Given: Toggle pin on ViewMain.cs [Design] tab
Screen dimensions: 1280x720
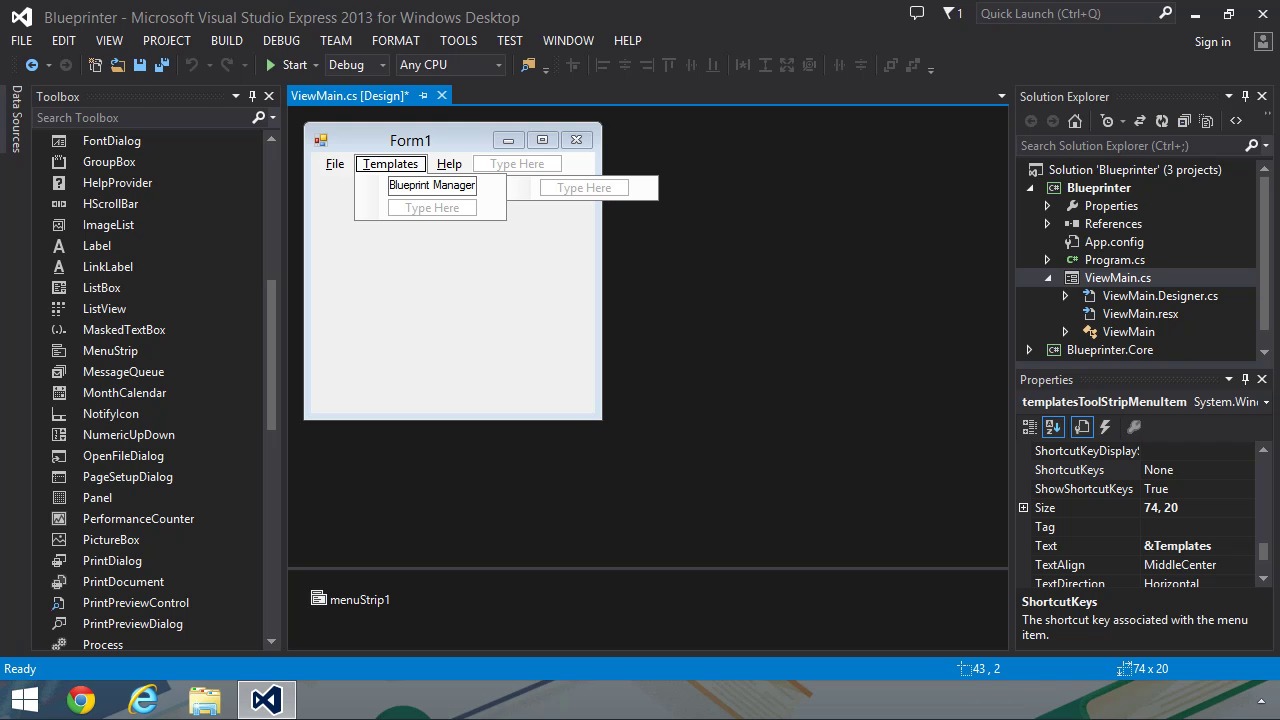Looking at the screenshot, I should click(423, 96).
